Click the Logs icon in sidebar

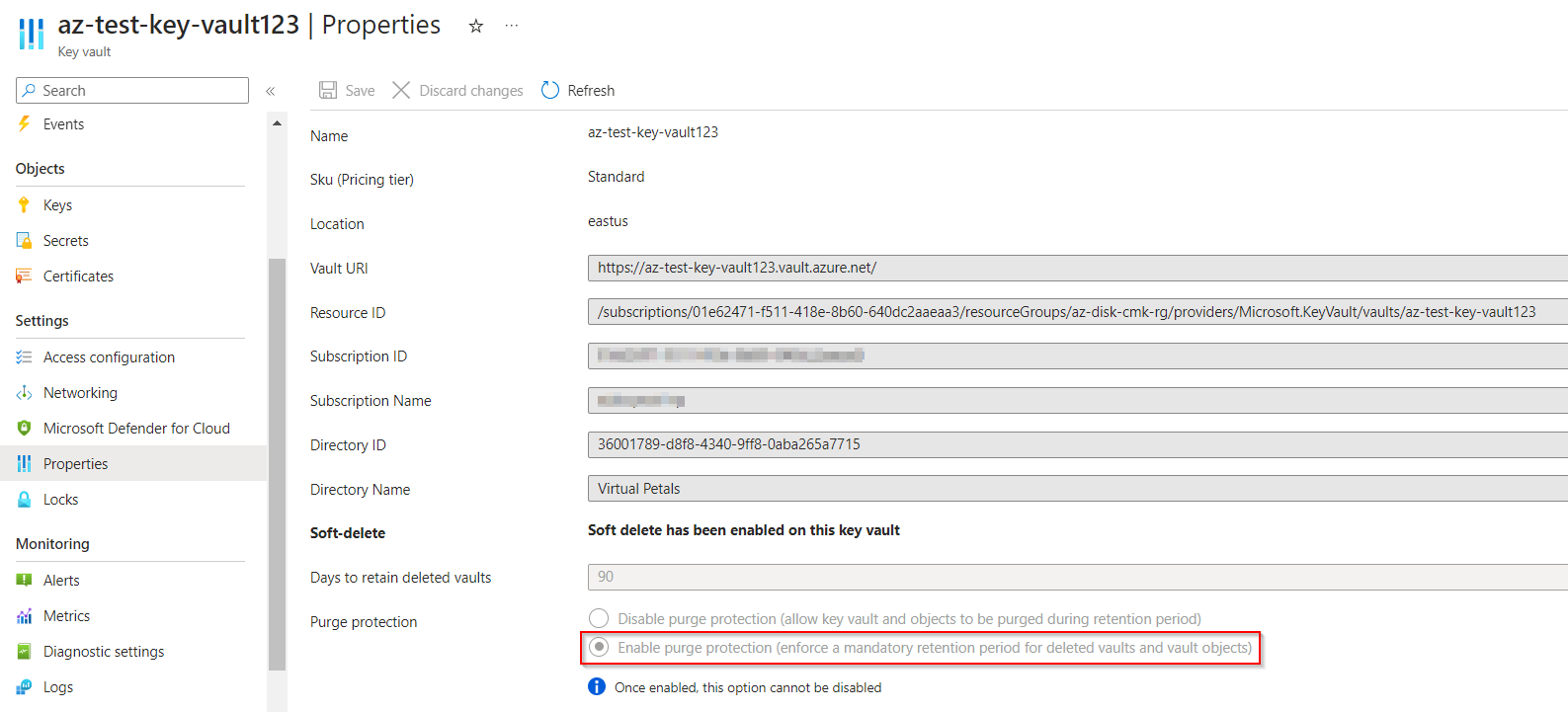click(25, 686)
